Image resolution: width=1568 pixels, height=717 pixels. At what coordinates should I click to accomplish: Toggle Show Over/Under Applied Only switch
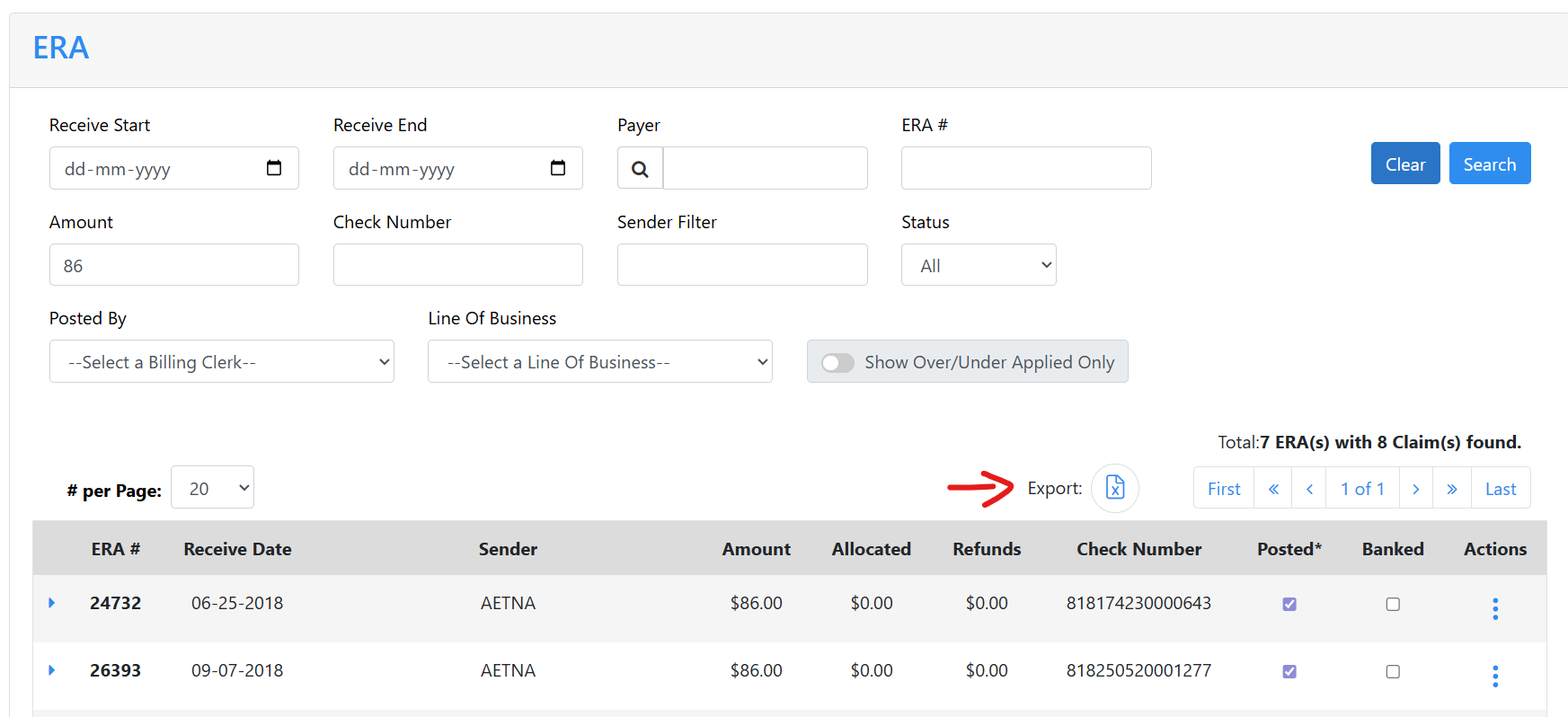coord(838,362)
